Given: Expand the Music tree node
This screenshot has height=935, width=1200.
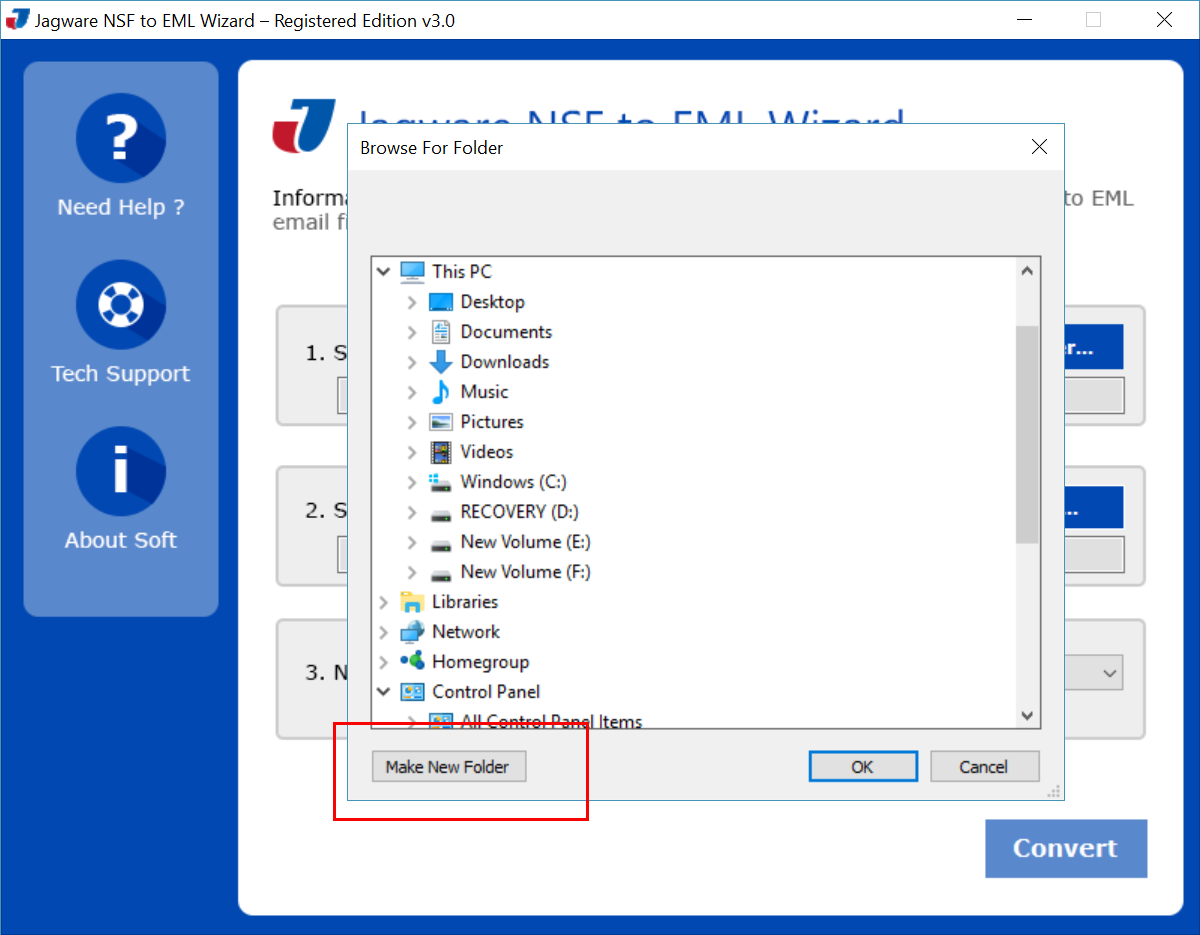Looking at the screenshot, I should click(412, 392).
